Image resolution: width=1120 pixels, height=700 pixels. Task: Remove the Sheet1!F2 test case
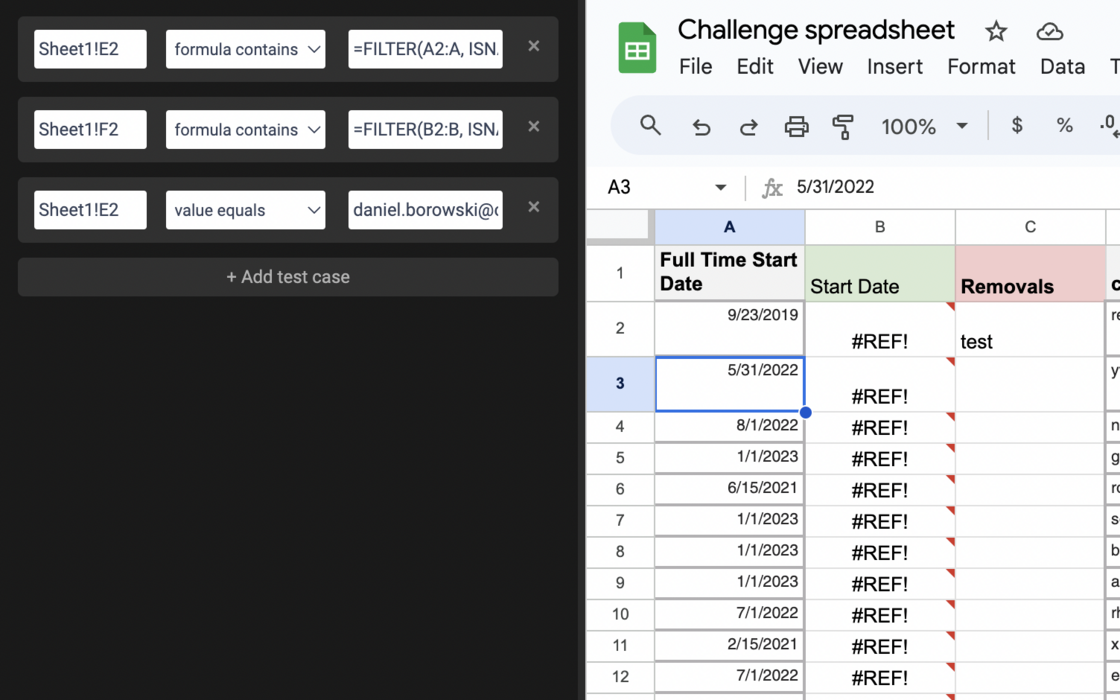pyautogui.click(x=534, y=127)
